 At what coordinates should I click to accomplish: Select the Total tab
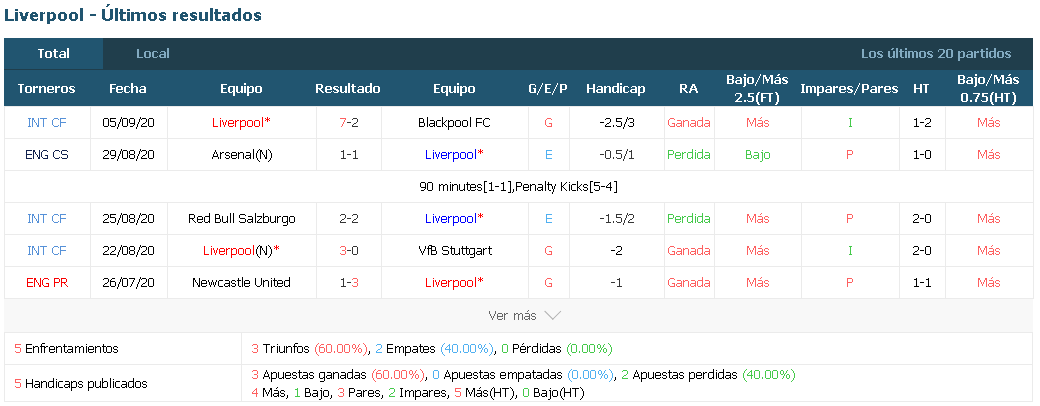coord(54,54)
